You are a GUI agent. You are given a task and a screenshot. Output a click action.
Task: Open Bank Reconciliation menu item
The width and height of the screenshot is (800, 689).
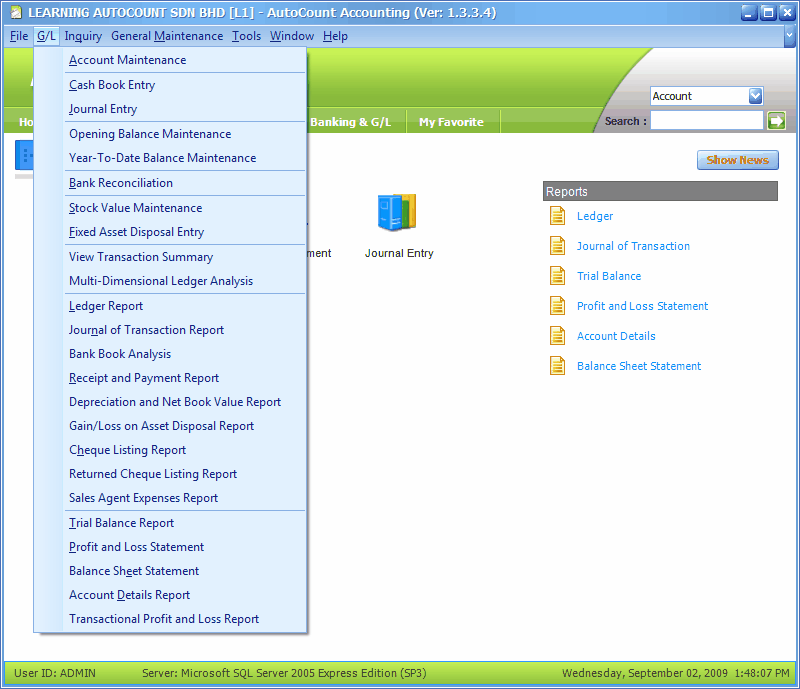pyautogui.click(x=185, y=183)
